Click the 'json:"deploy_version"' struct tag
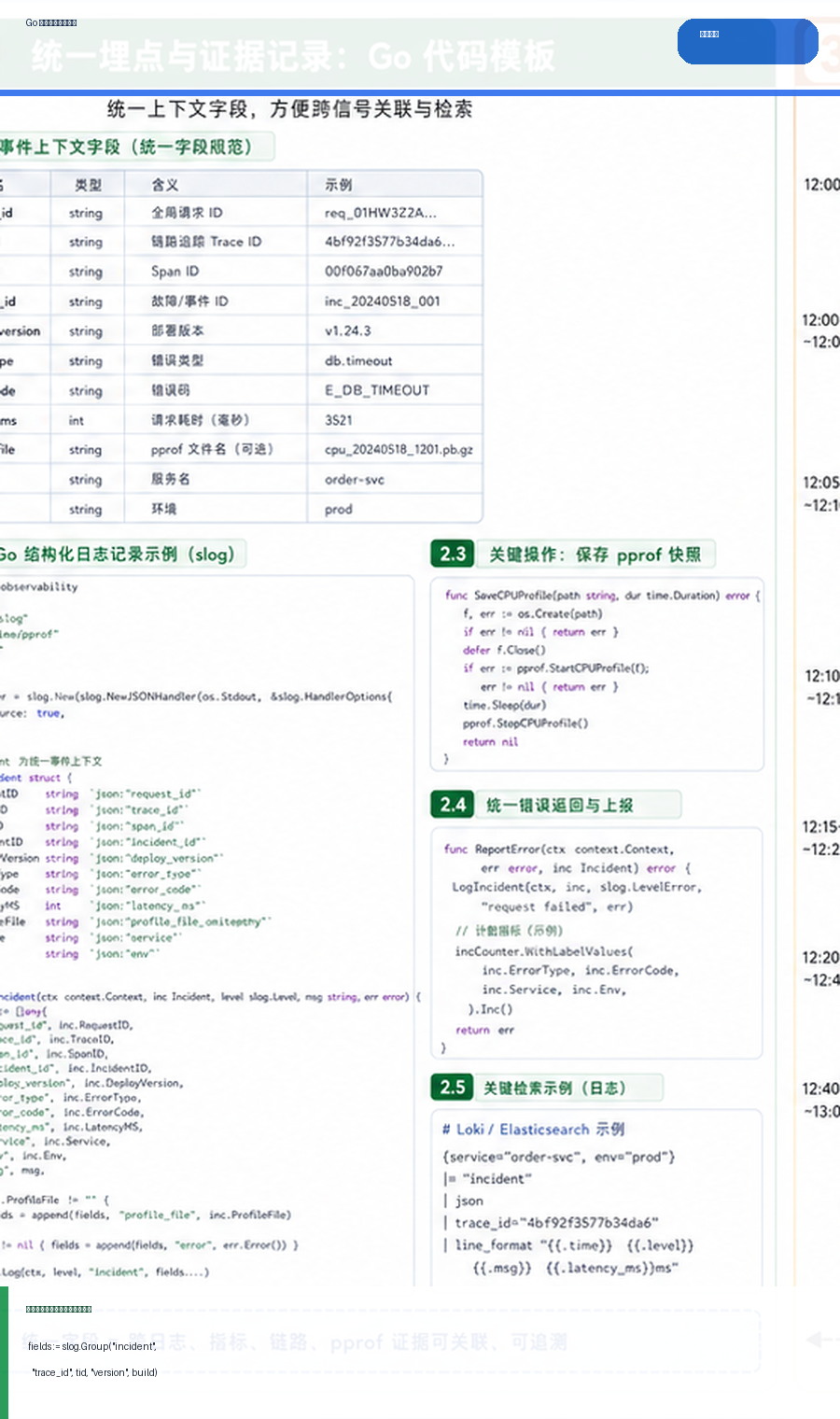 157,858
